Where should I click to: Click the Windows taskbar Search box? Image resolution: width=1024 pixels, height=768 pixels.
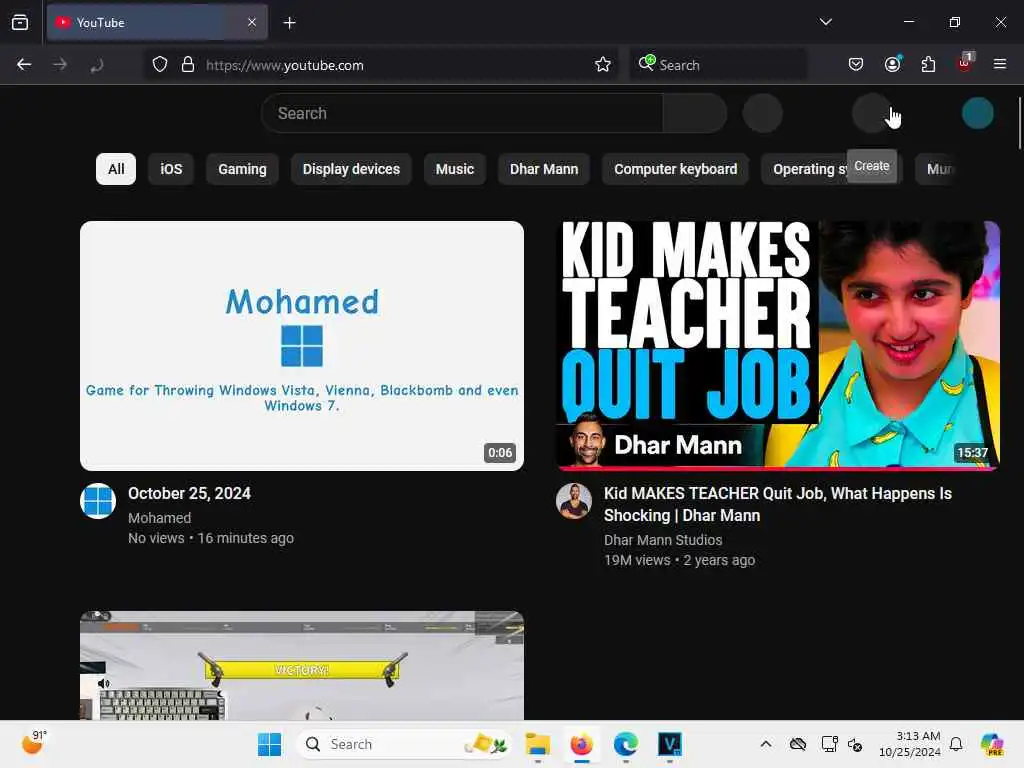(x=404, y=744)
